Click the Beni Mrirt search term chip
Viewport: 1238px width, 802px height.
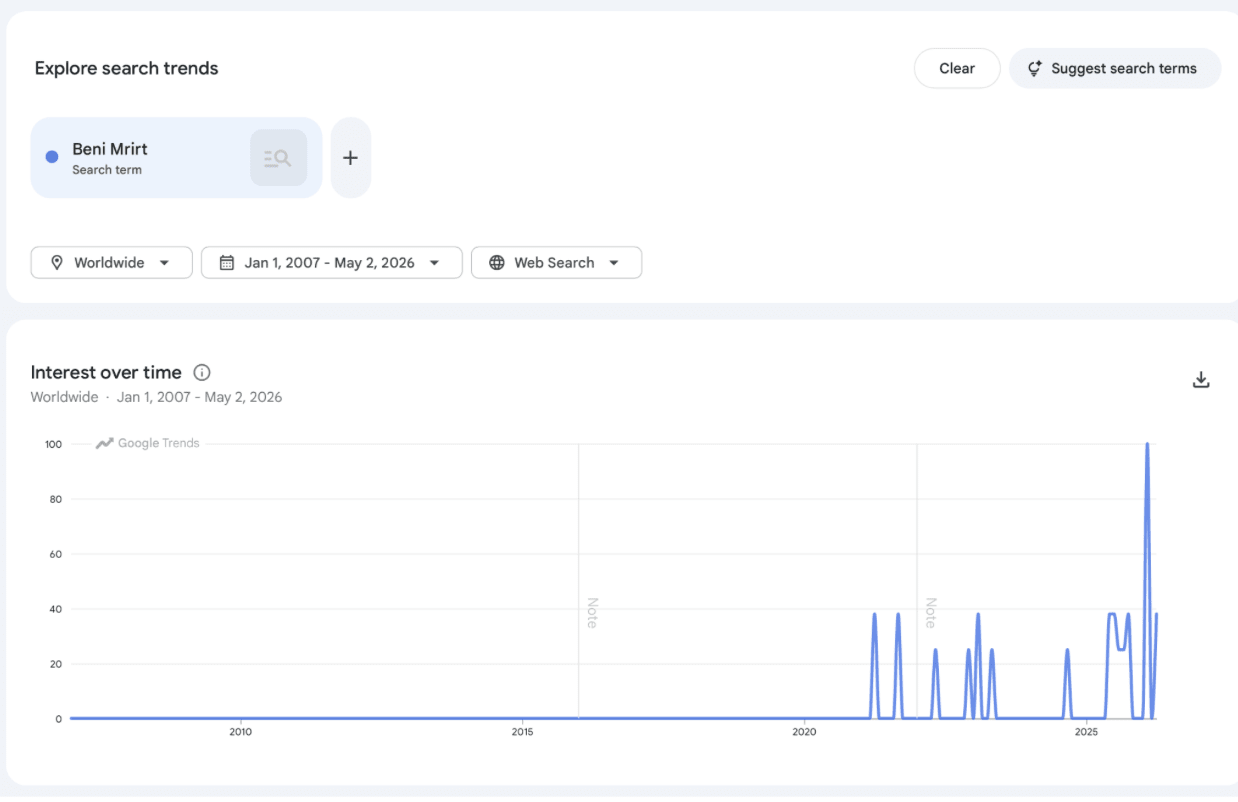(x=176, y=158)
